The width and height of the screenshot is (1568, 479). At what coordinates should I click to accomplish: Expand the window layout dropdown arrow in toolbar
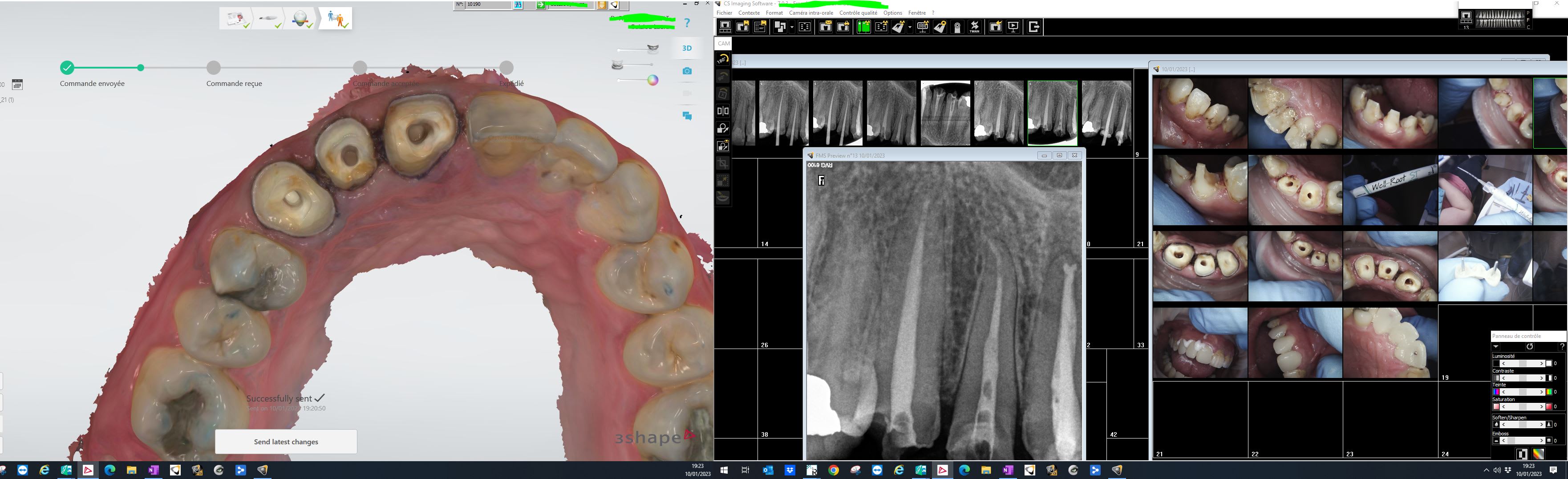click(791, 27)
